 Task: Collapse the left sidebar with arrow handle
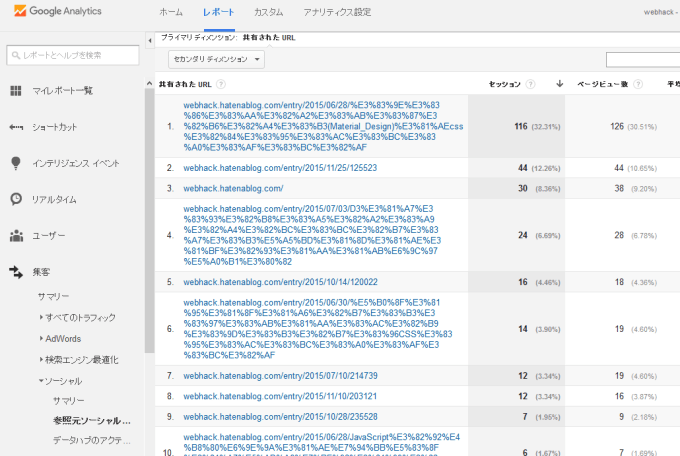tap(150, 39)
